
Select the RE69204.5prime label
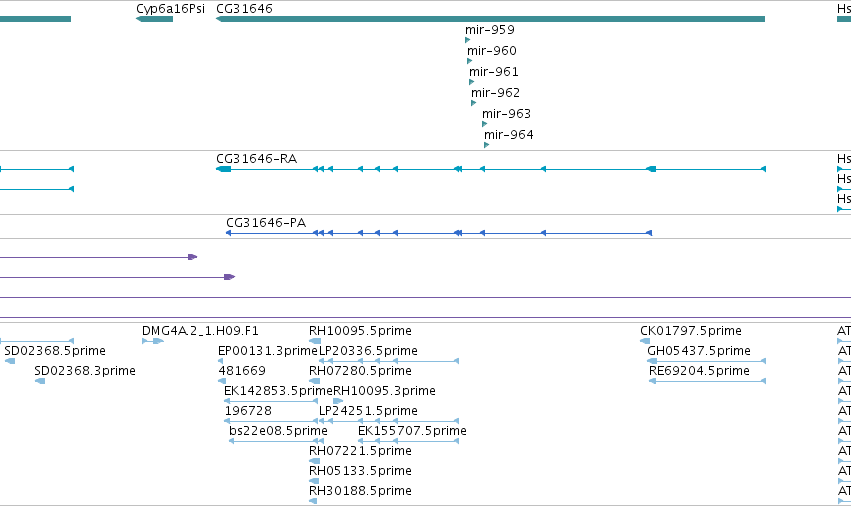[700, 371]
